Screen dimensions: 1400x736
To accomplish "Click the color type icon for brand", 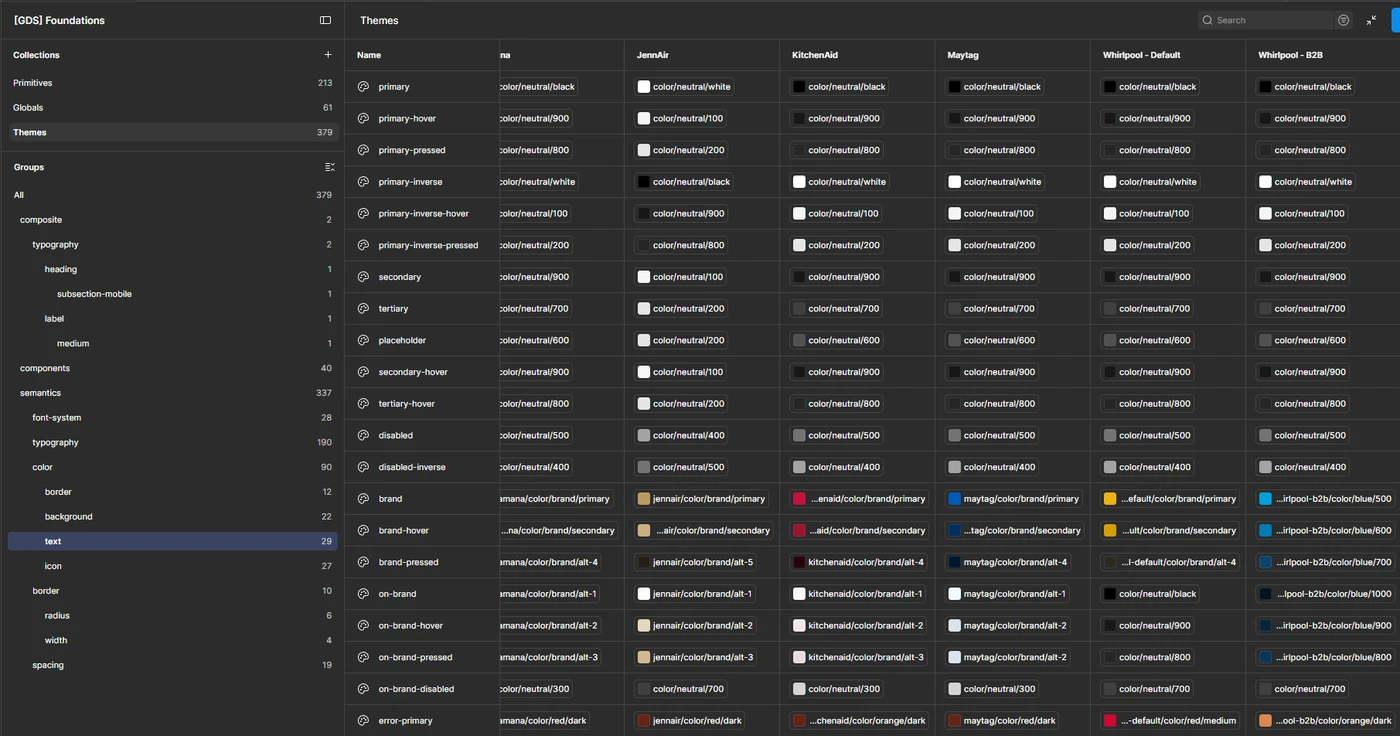I will 363,499.
